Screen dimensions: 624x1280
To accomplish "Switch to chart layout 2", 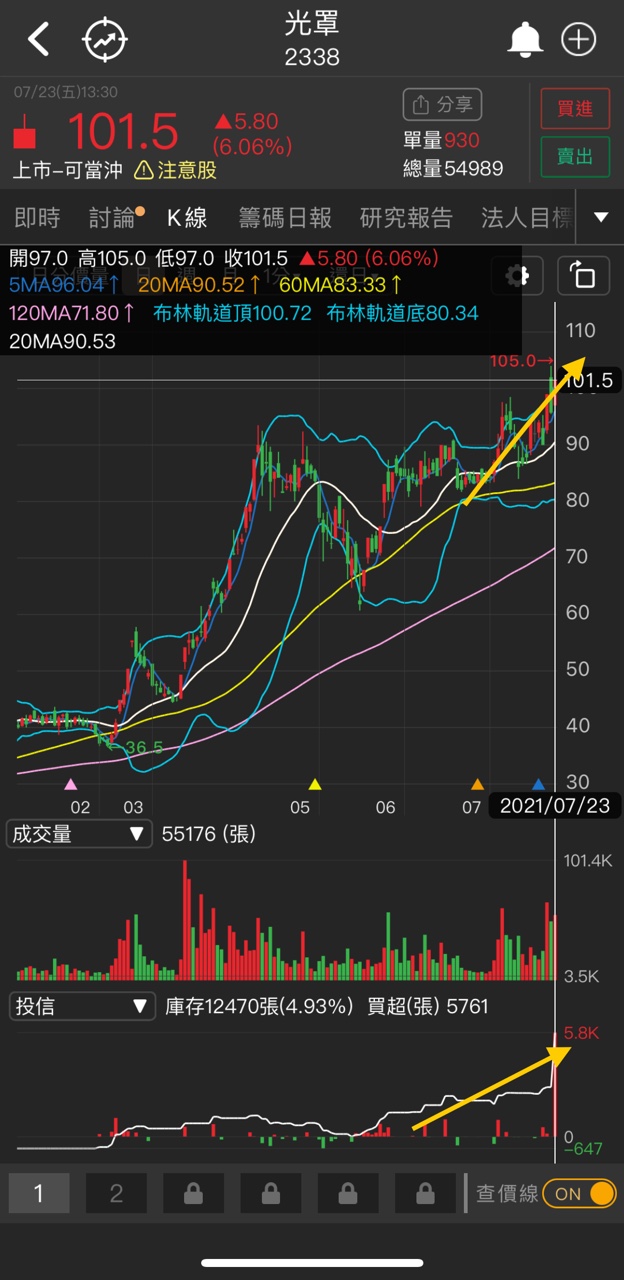I will pyautogui.click(x=116, y=1193).
